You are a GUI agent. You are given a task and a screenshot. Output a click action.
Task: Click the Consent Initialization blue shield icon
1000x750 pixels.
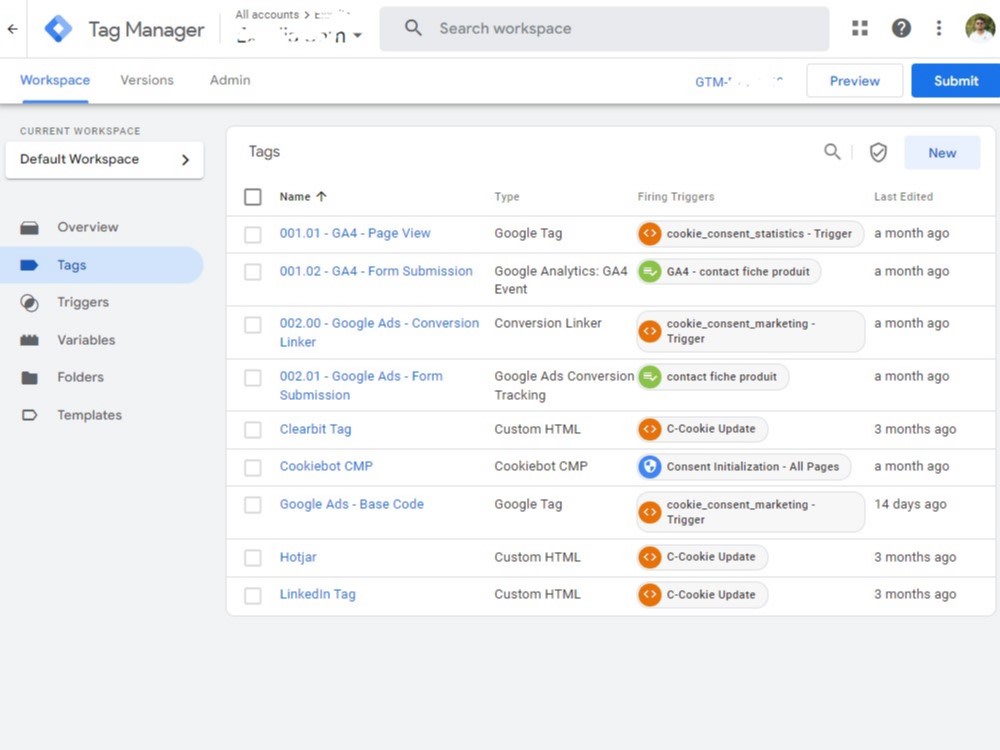(650, 467)
